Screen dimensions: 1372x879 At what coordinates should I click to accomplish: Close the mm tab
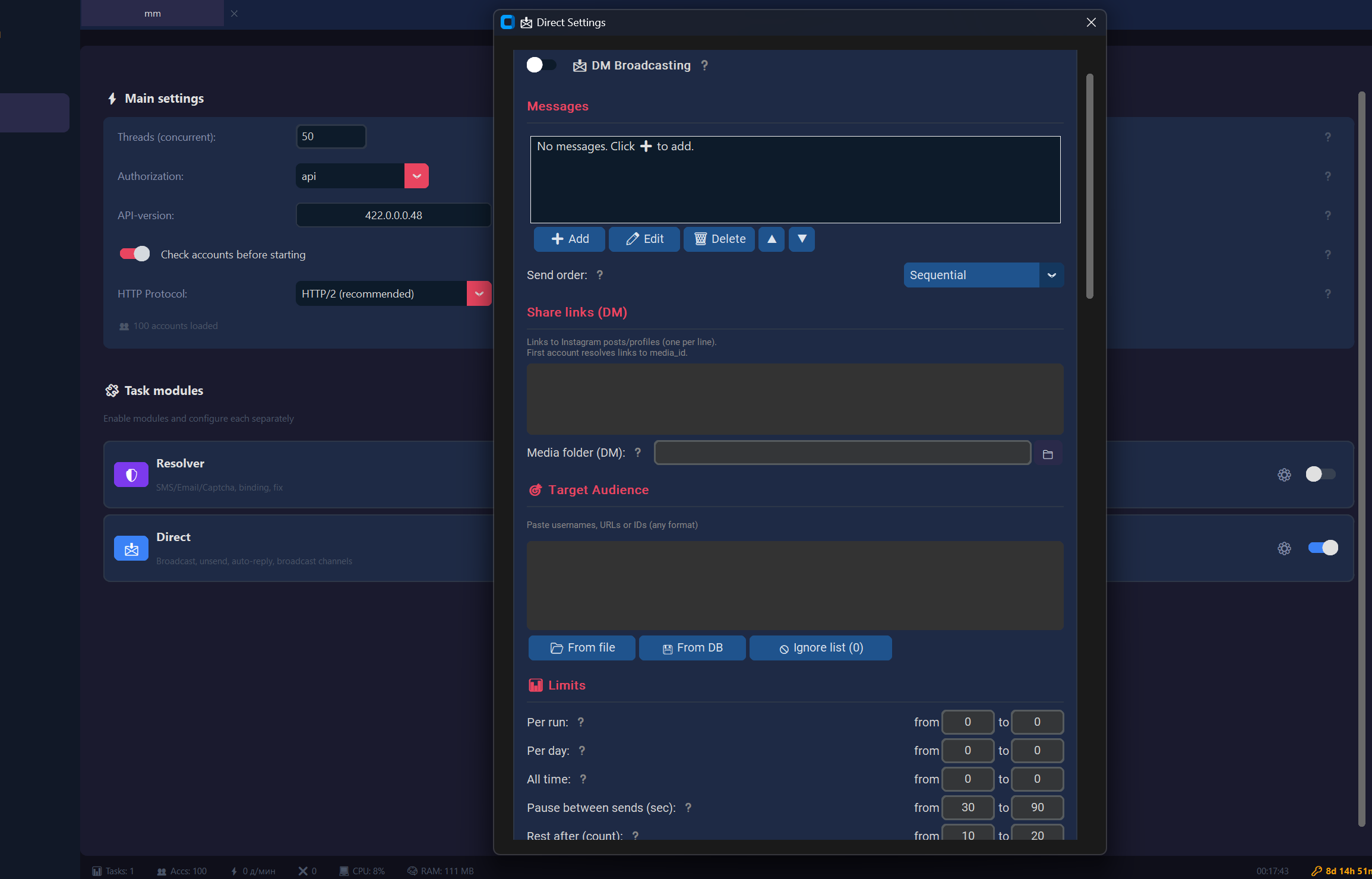[234, 13]
